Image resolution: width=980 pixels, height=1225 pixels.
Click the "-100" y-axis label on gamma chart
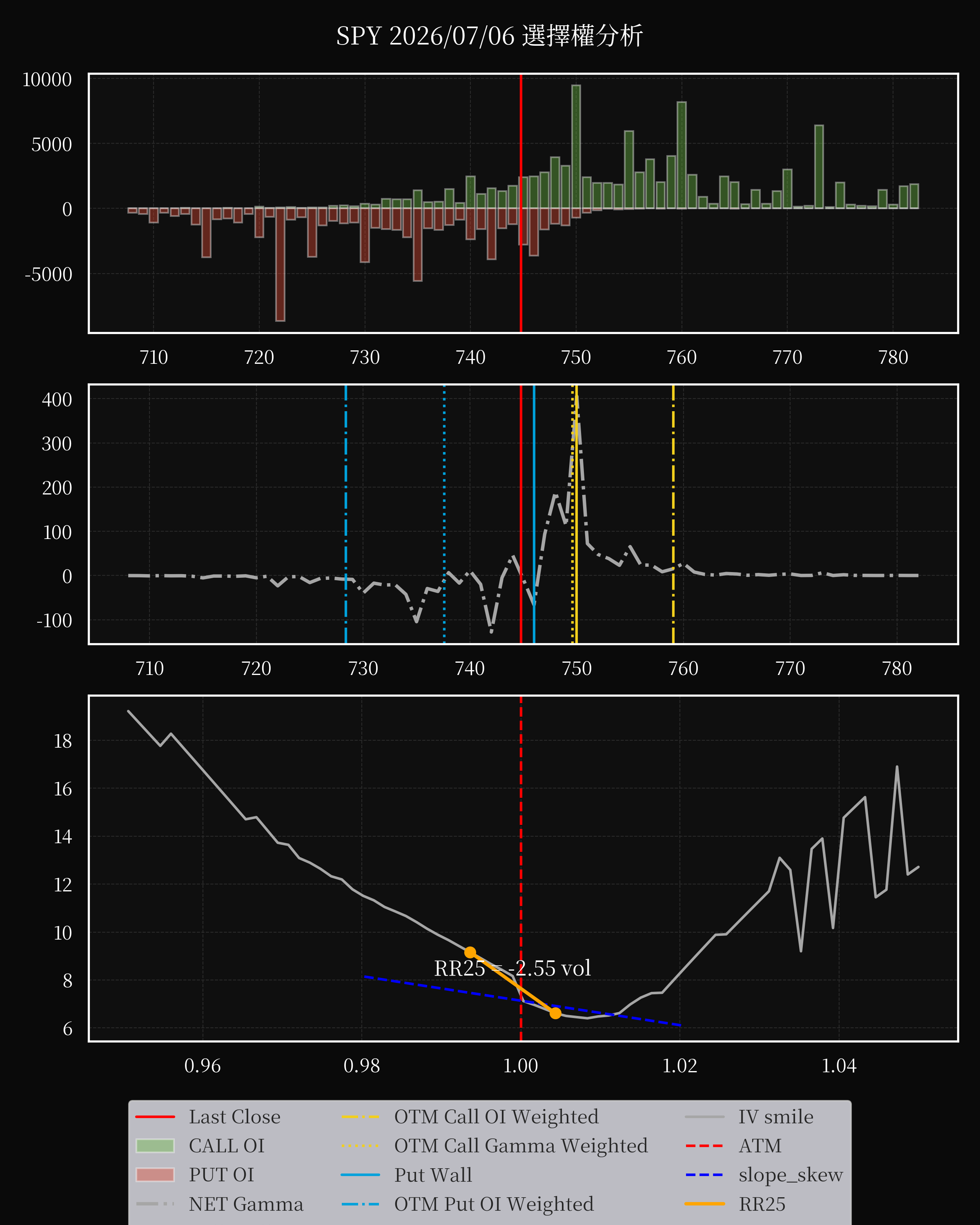coord(55,620)
